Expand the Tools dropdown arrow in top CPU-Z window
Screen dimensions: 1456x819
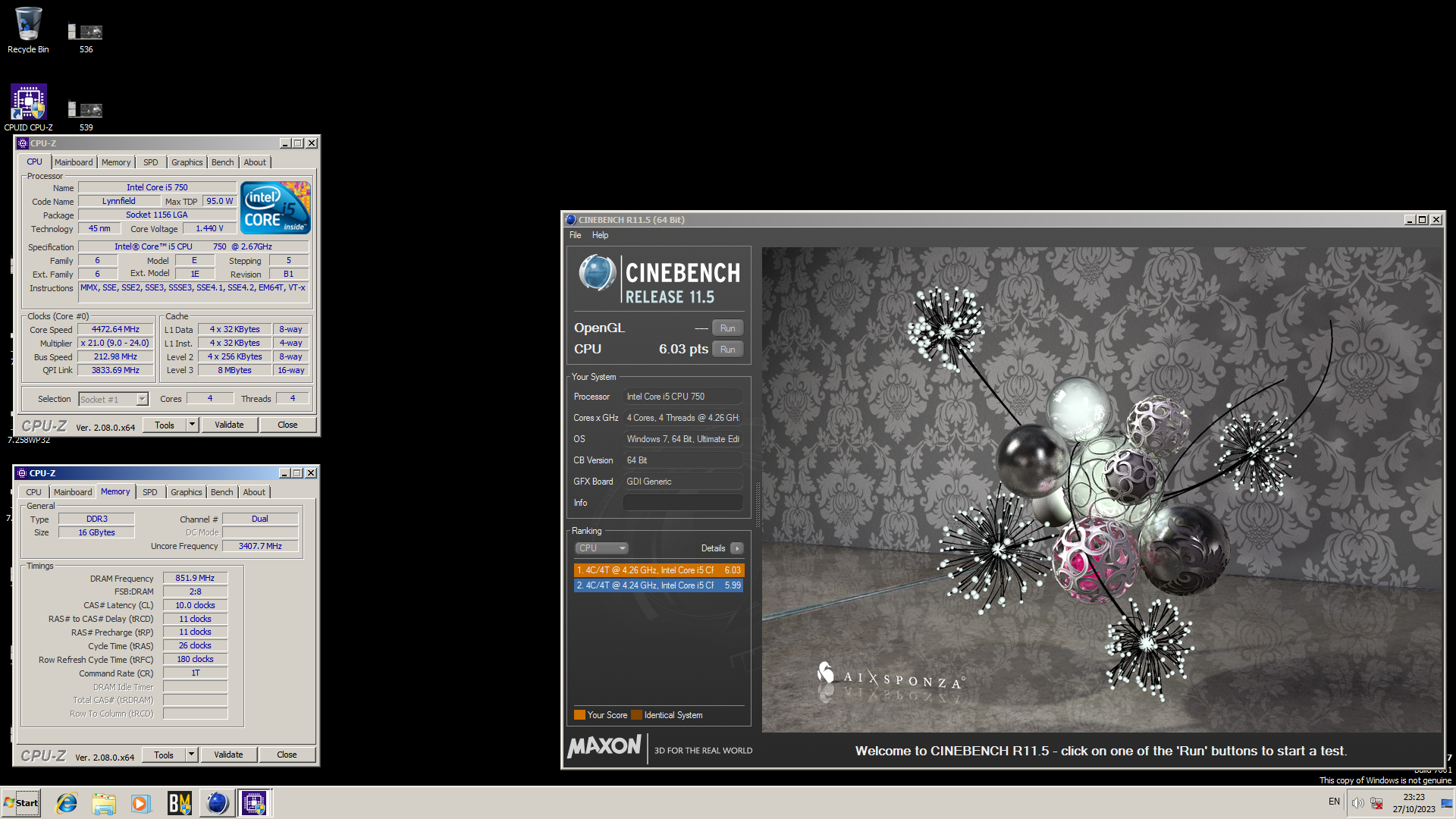[192, 425]
